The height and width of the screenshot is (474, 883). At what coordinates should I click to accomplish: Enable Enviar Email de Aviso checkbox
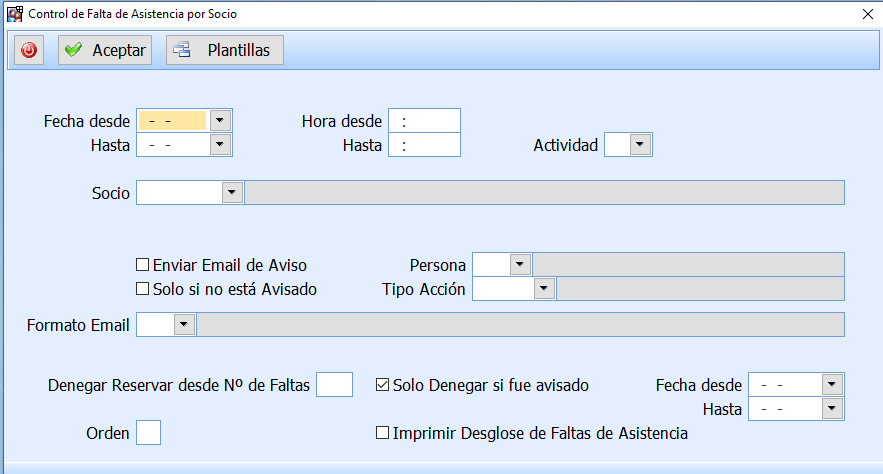pos(142,265)
